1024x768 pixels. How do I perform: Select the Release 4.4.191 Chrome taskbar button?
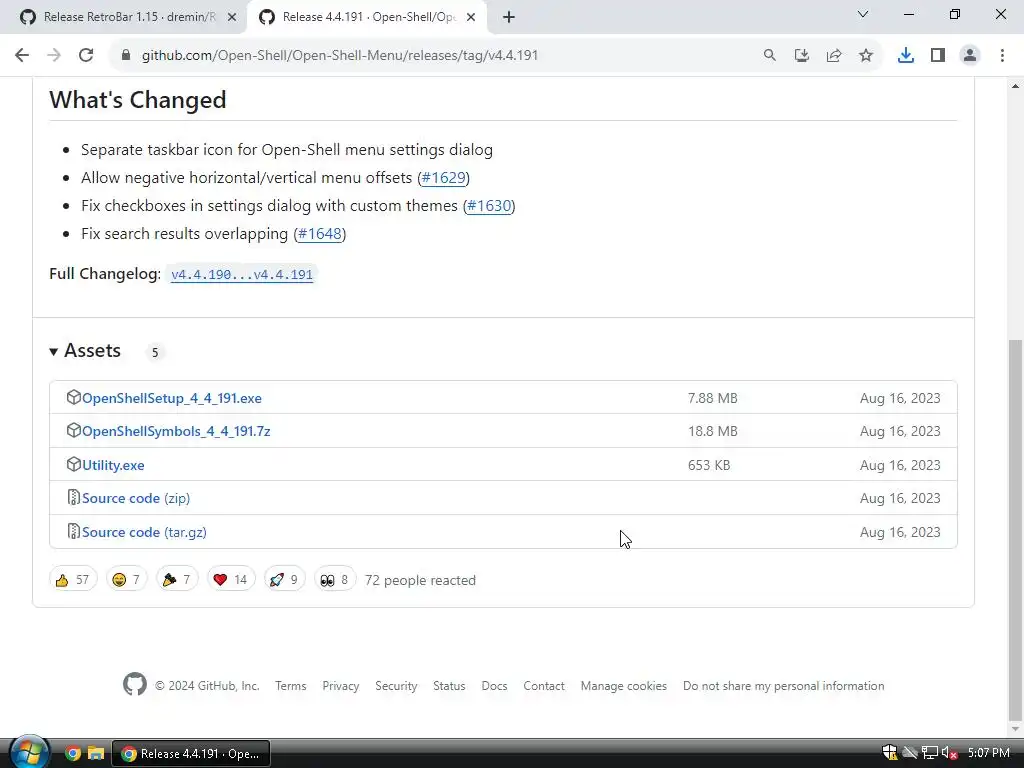[x=191, y=754]
